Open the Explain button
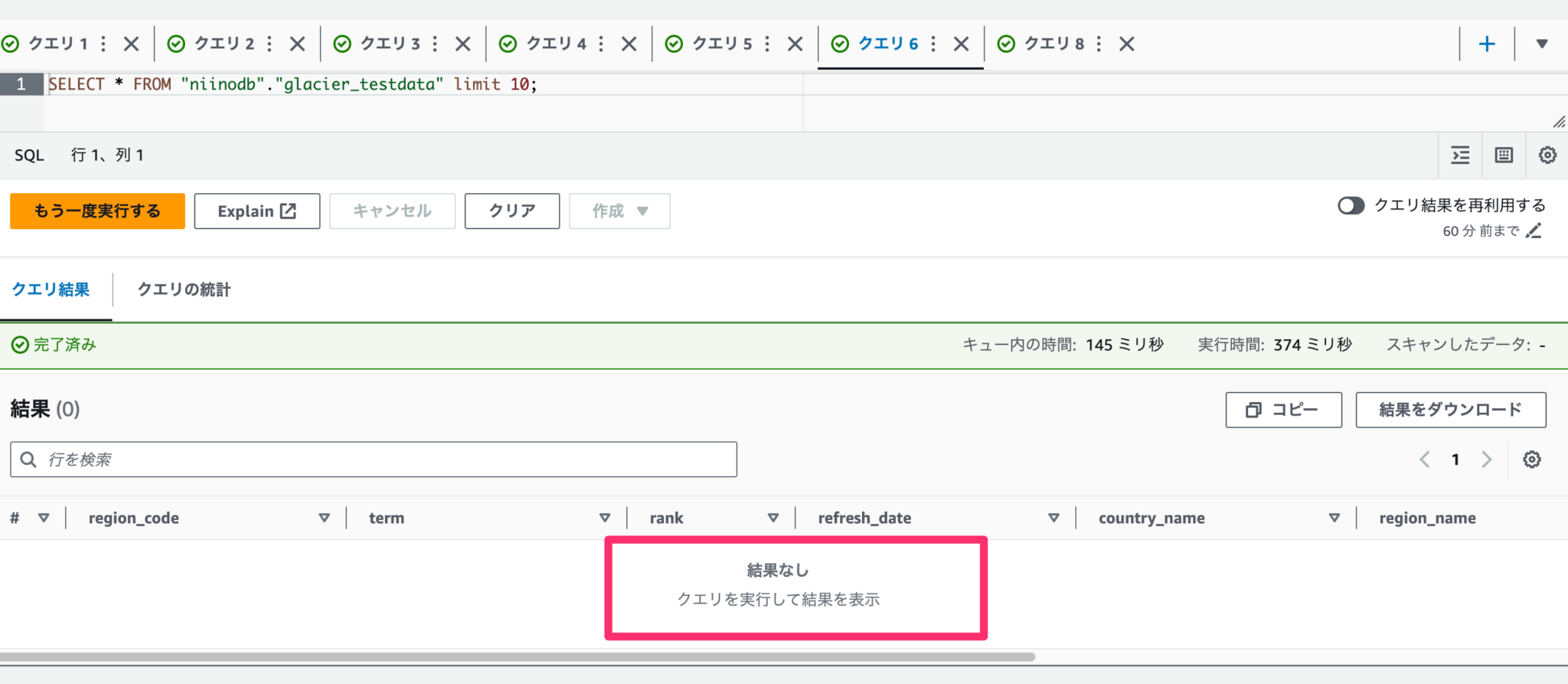 tap(256, 211)
